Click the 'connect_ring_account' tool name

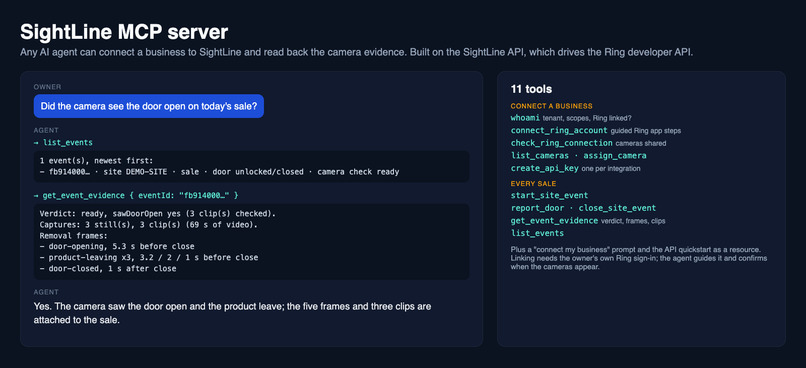coord(559,131)
